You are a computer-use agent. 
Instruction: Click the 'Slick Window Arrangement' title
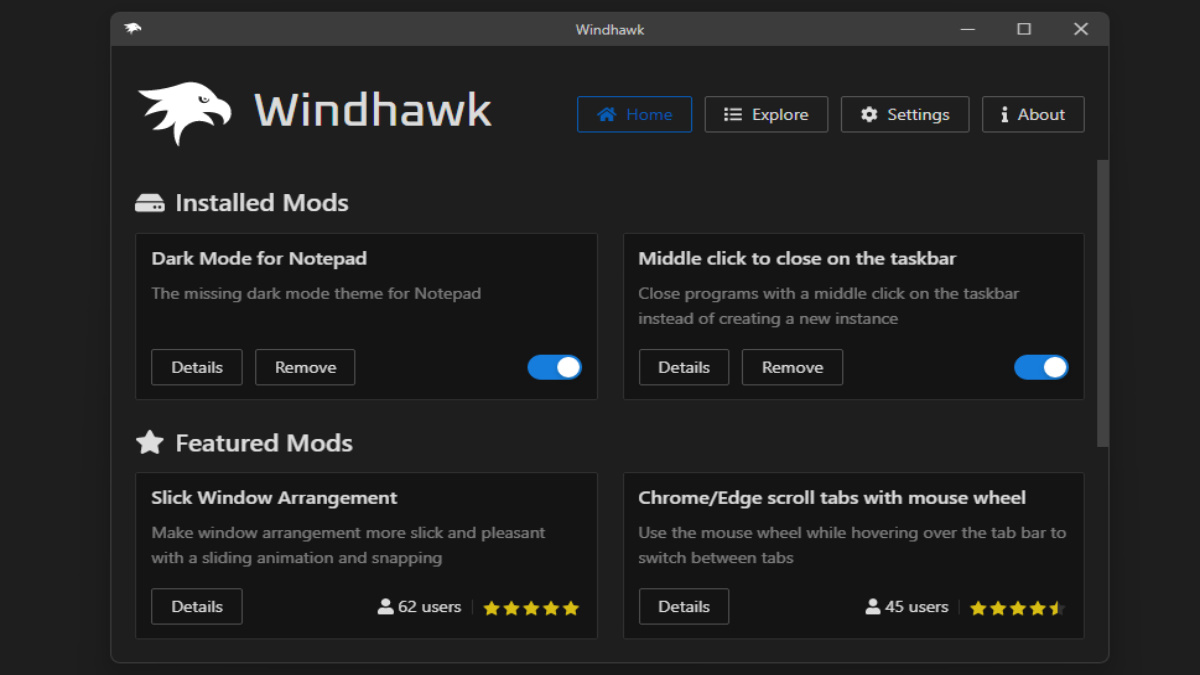274,497
